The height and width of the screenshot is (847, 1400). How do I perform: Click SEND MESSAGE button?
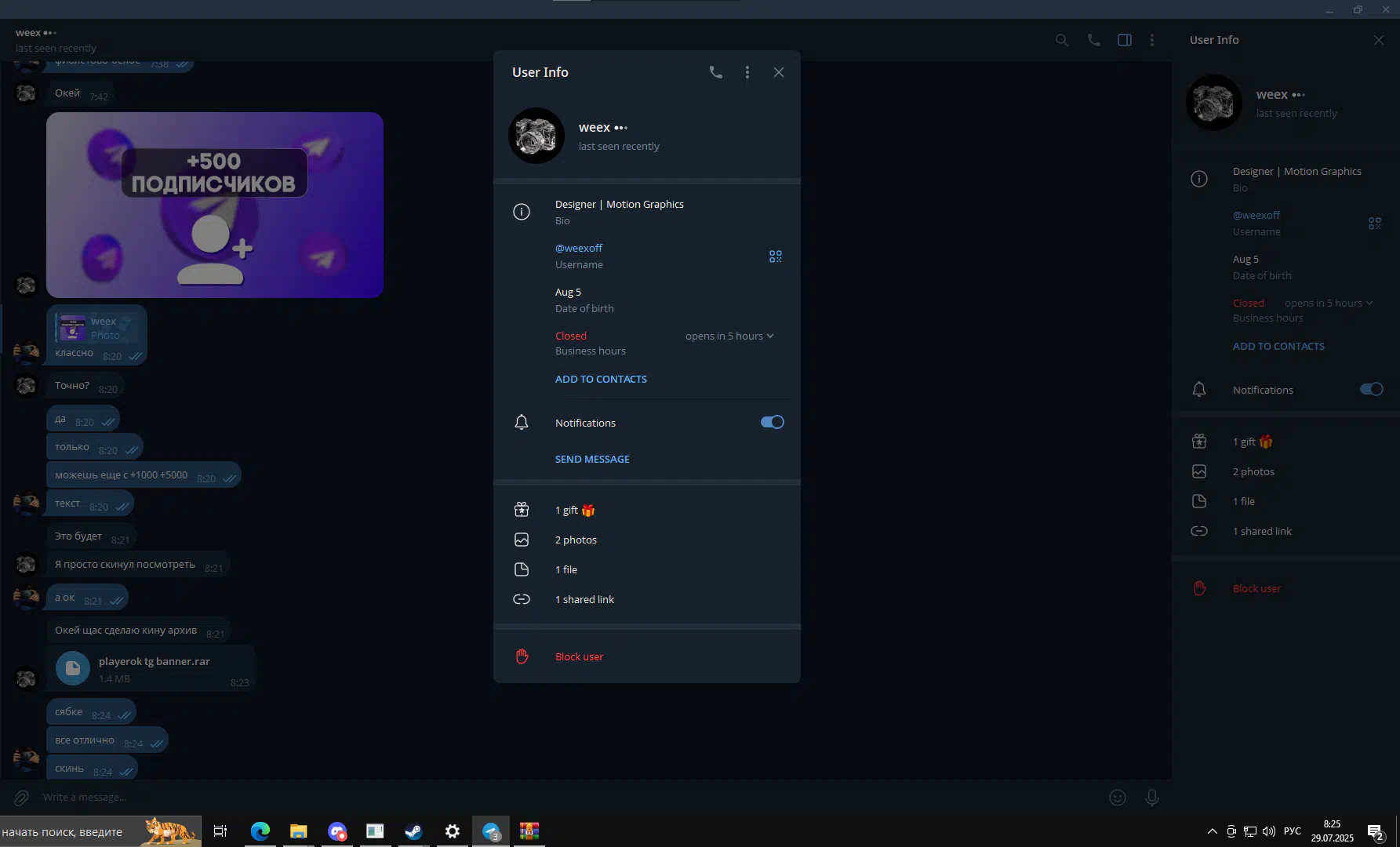(592, 459)
